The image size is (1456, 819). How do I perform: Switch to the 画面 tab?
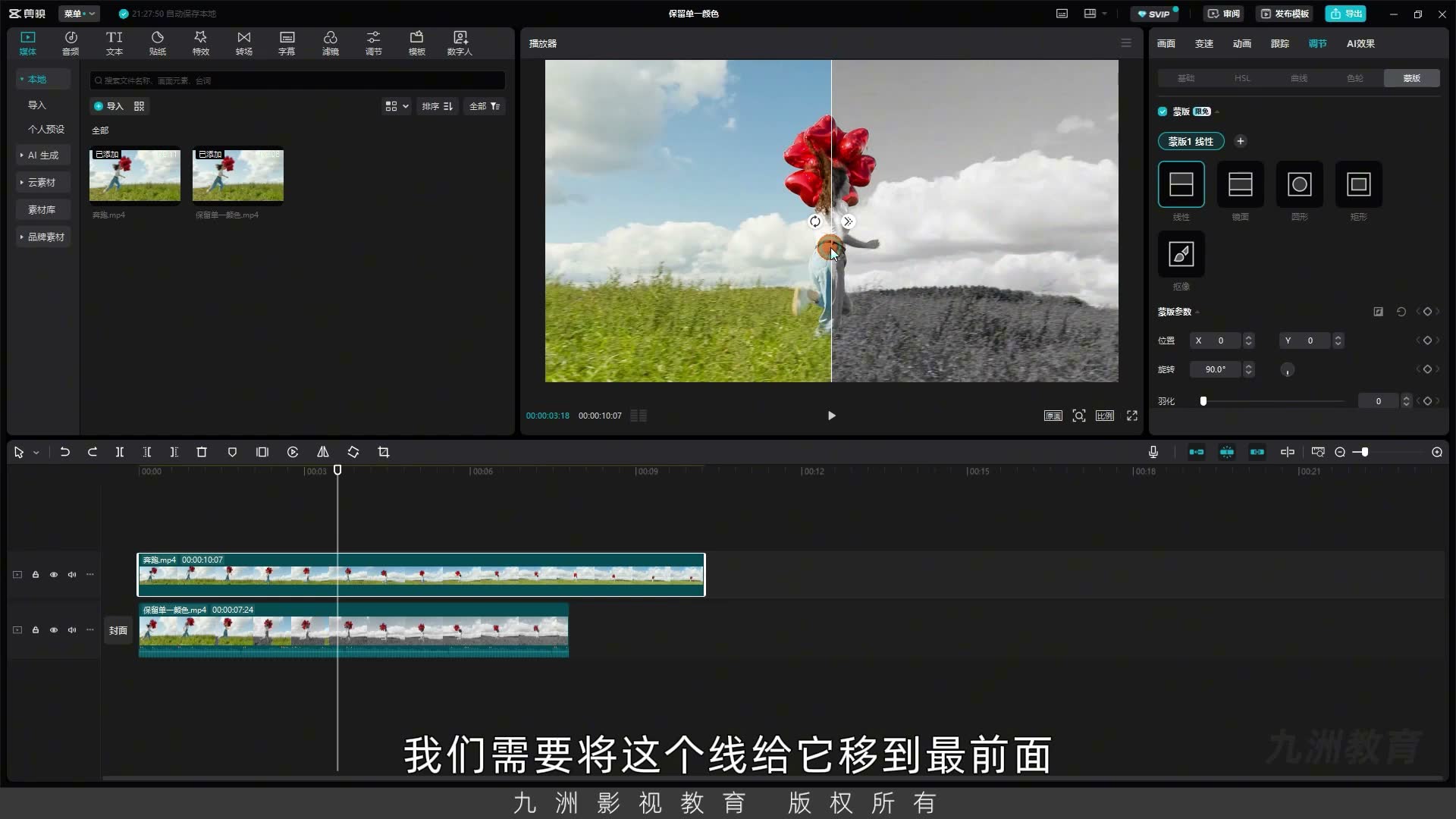pyautogui.click(x=1166, y=44)
